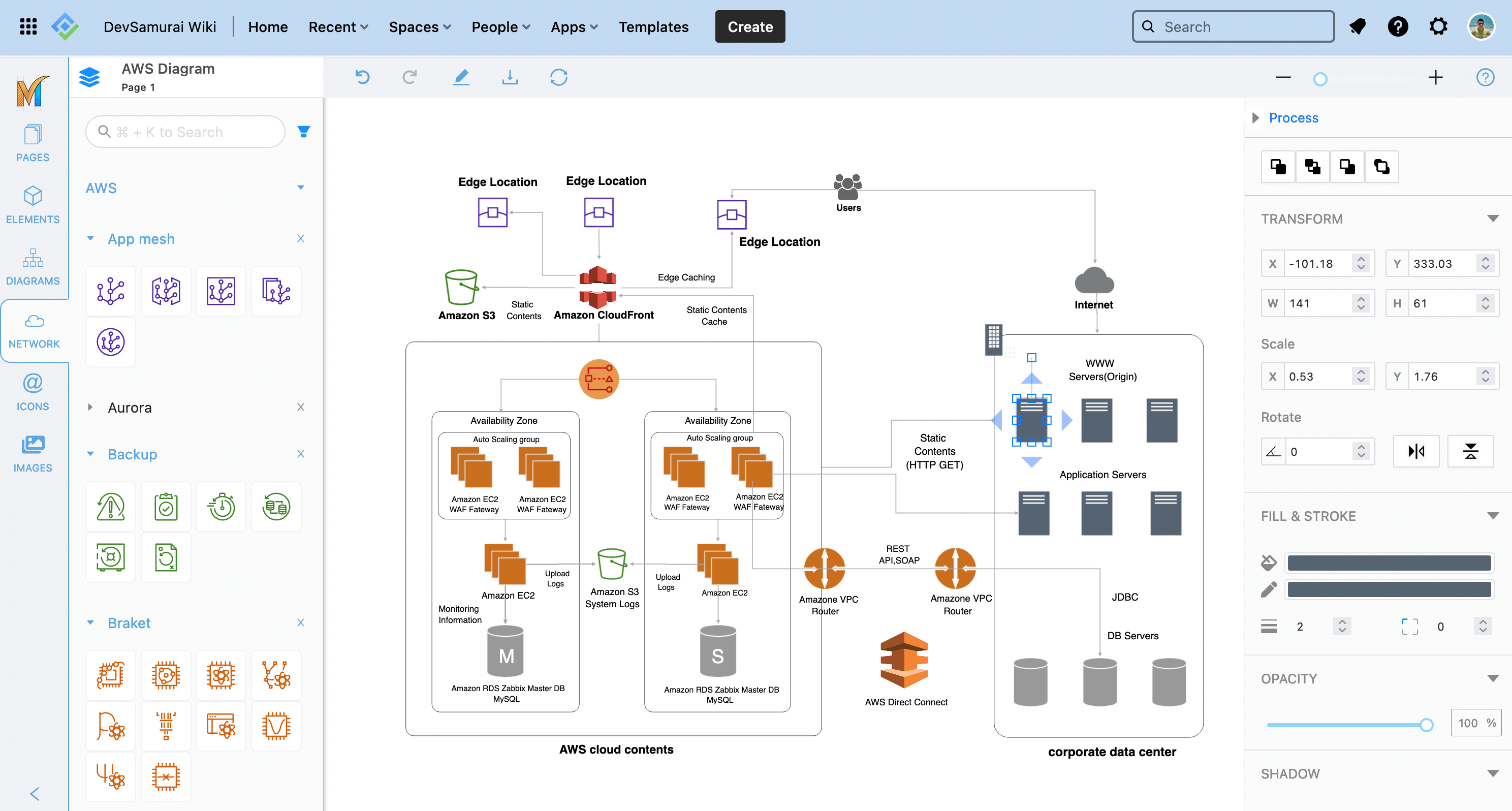Click the flip horizontal icon under Rotate
Viewport: 1512px width, 811px height.
[1416, 451]
